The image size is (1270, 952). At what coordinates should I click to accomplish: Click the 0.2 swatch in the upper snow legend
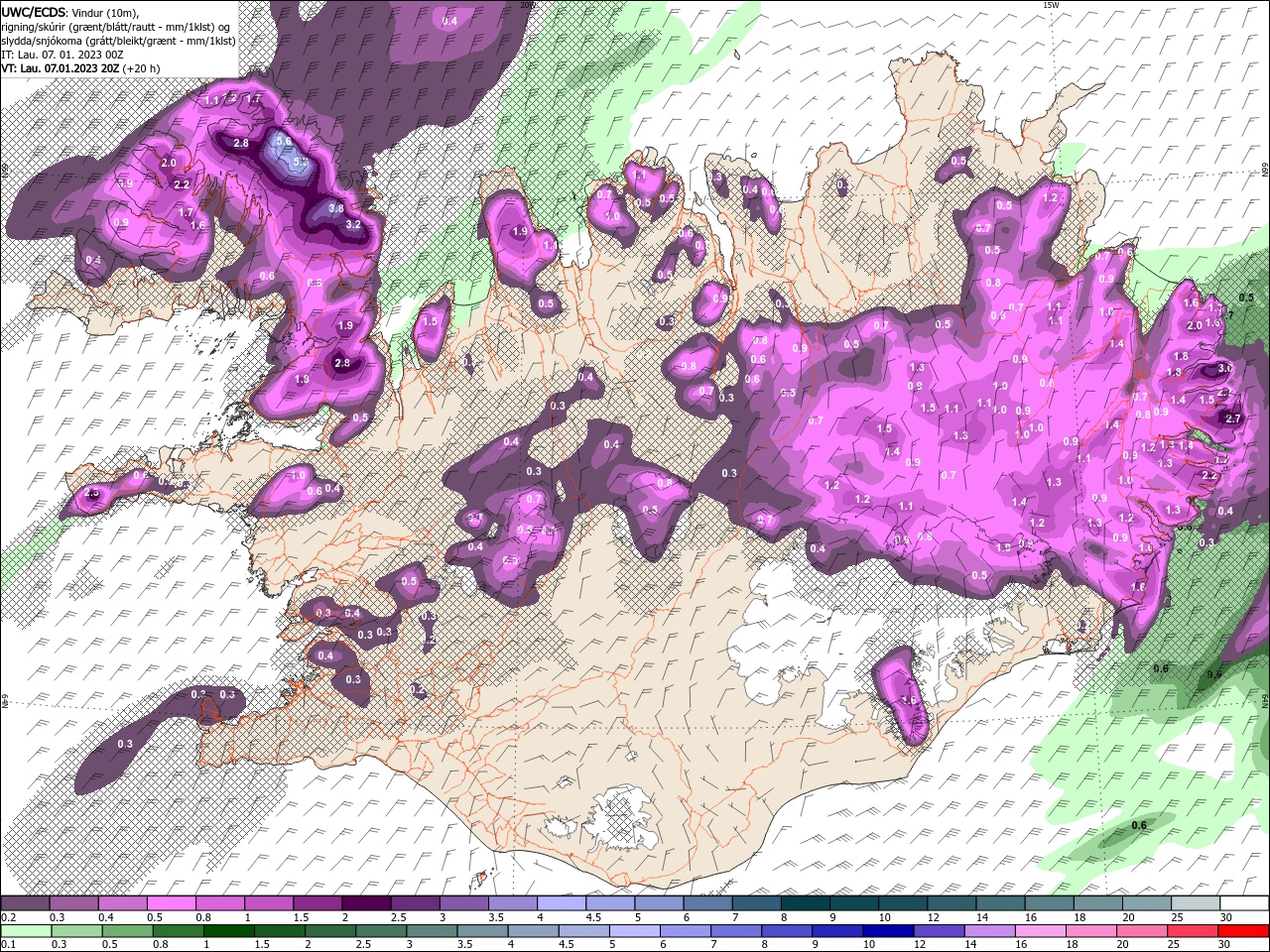[24, 903]
